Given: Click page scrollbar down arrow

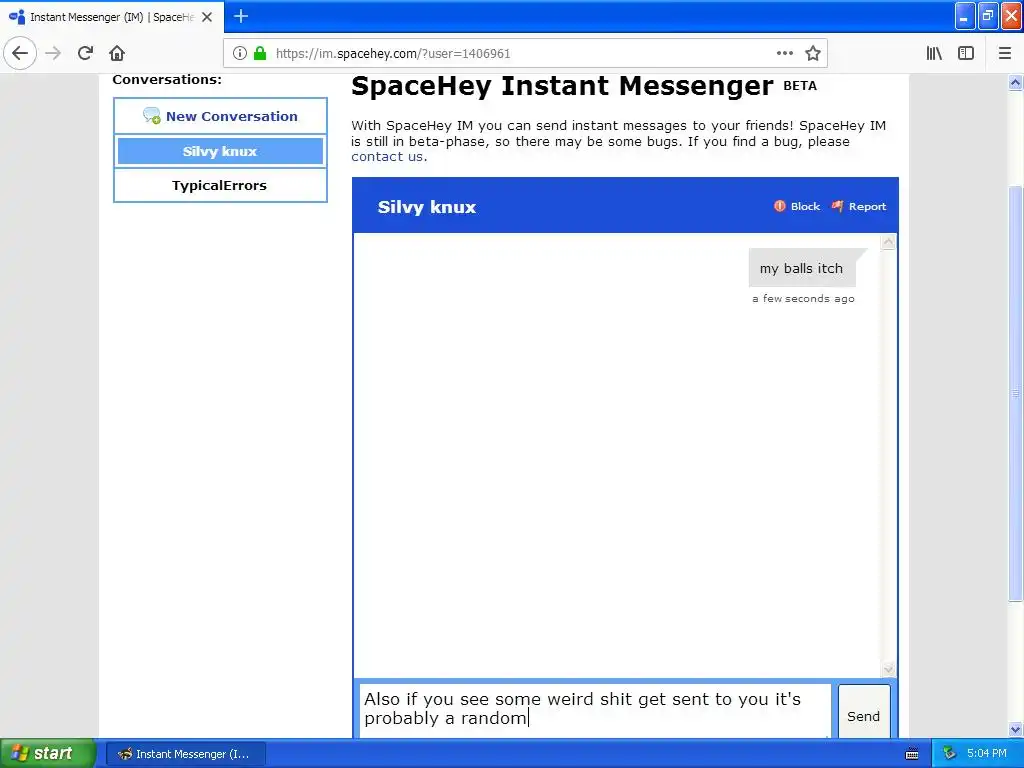Looking at the screenshot, I should [x=1016, y=729].
